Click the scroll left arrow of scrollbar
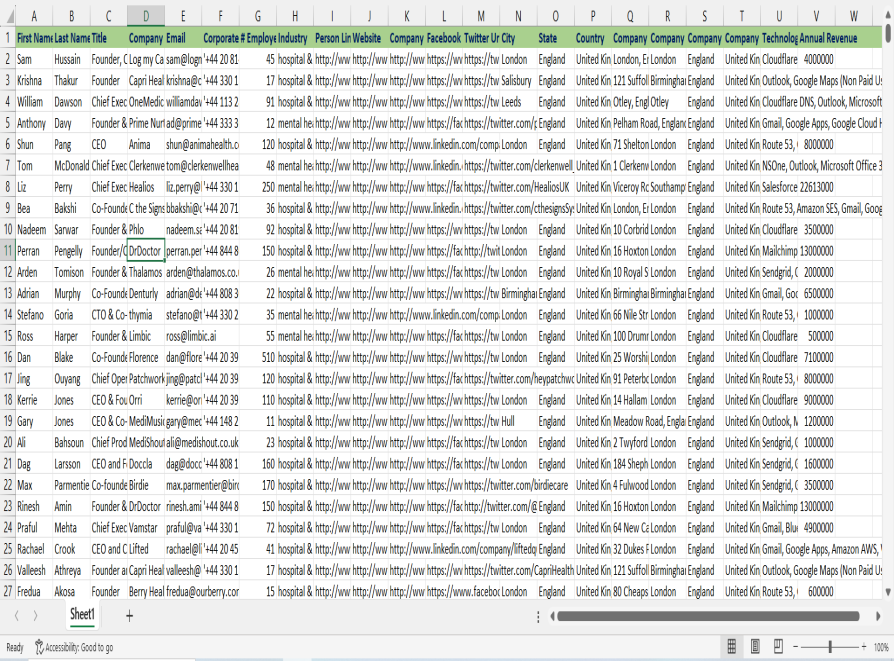Screen dimensions: 894x661 [550, 615]
